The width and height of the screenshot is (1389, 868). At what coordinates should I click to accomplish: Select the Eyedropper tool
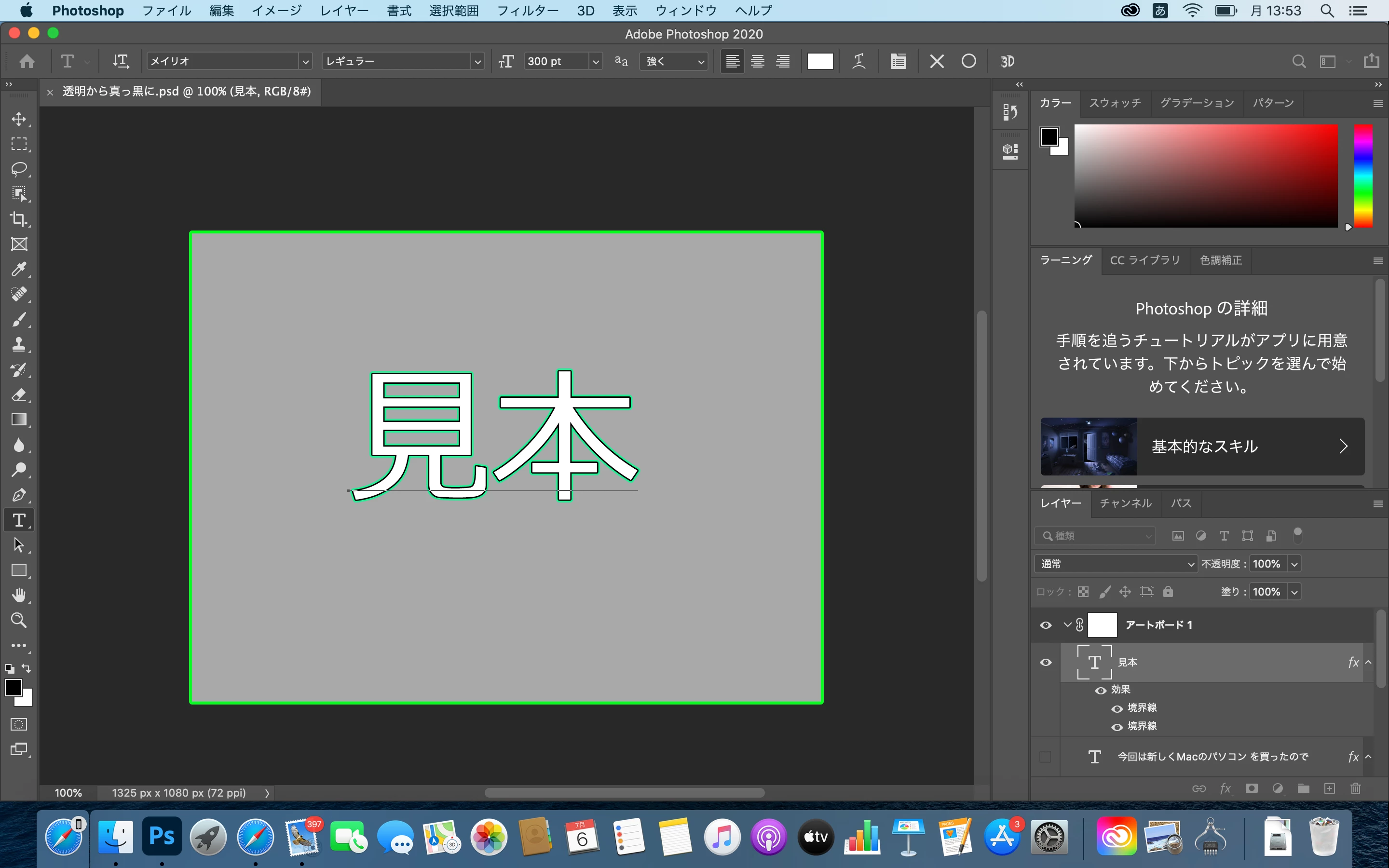pos(19,269)
